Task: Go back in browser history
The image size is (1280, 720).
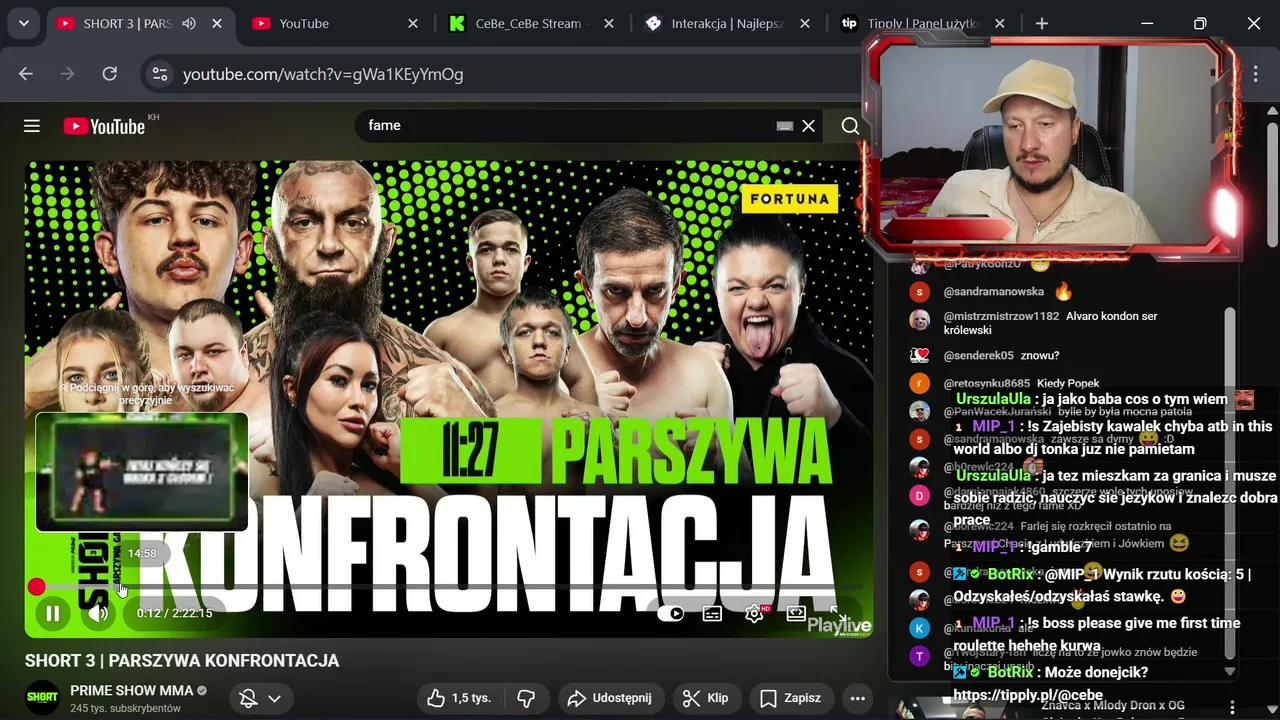Action: click(x=26, y=74)
